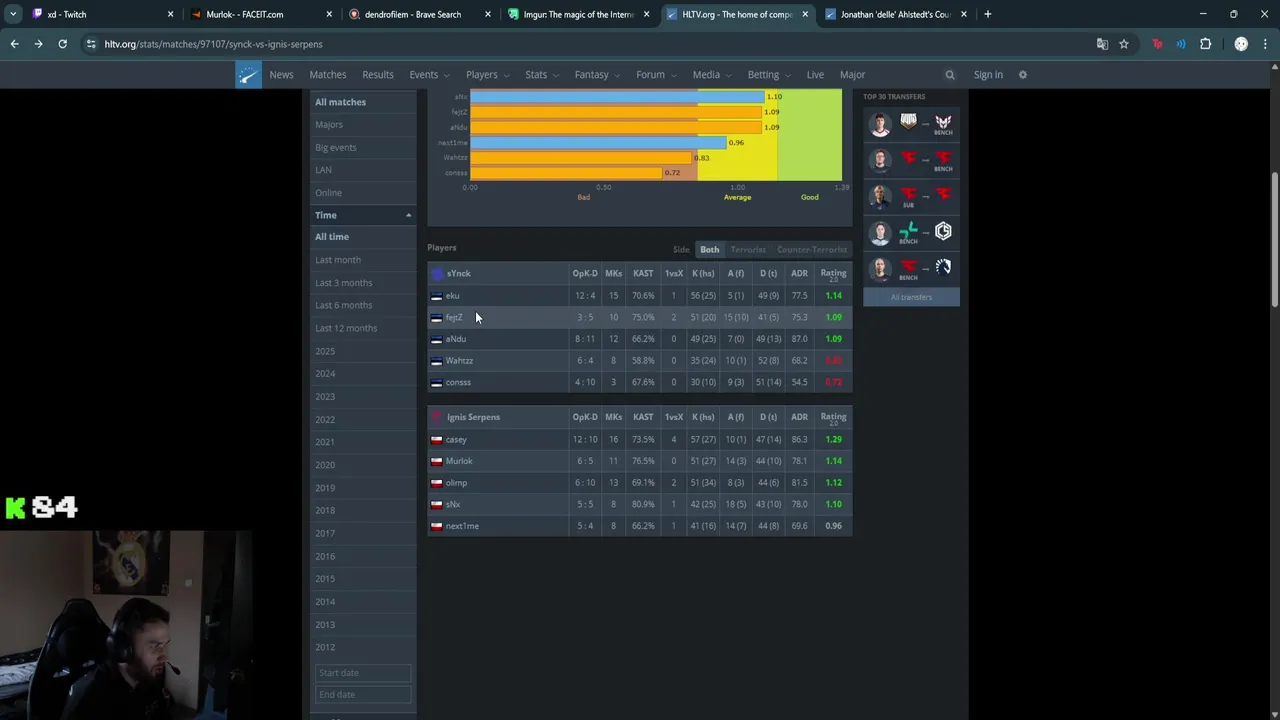
Task: Click the Sign in link
Action: click(x=988, y=75)
